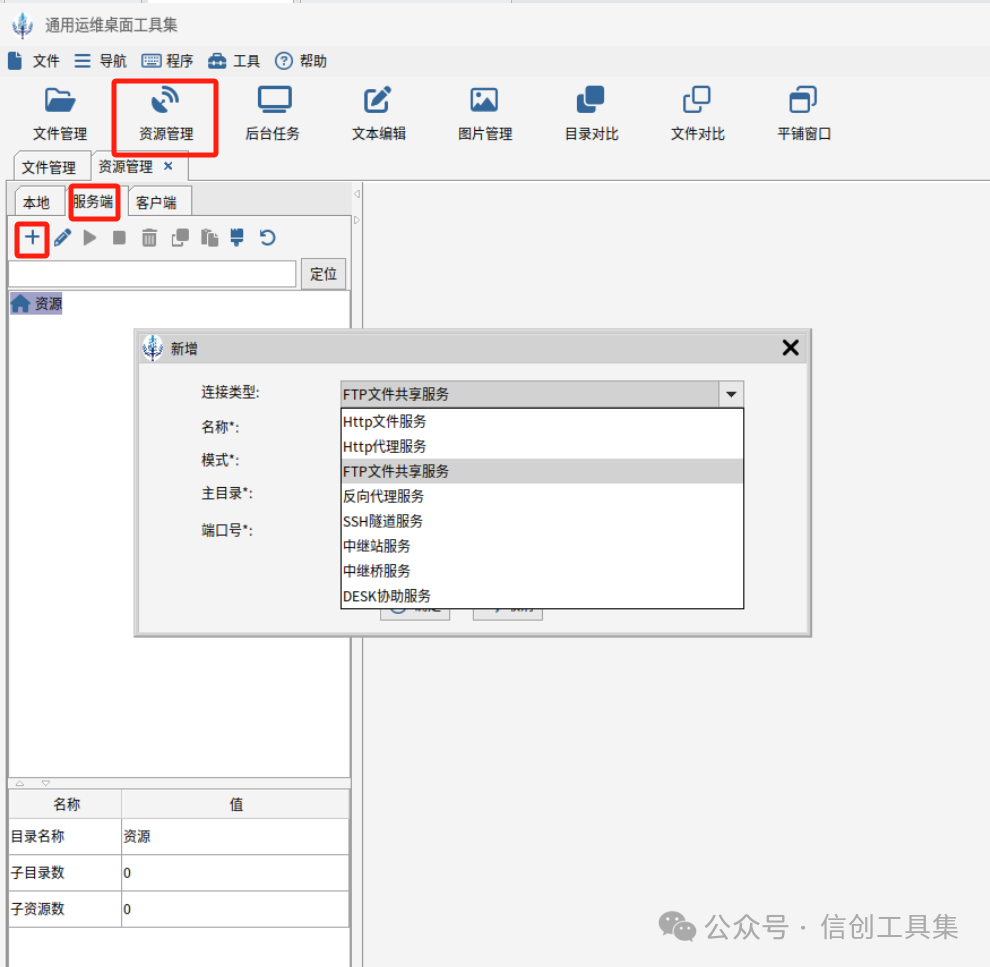
Task: Open the 目录对比 compare icon
Action: point(590,100)
